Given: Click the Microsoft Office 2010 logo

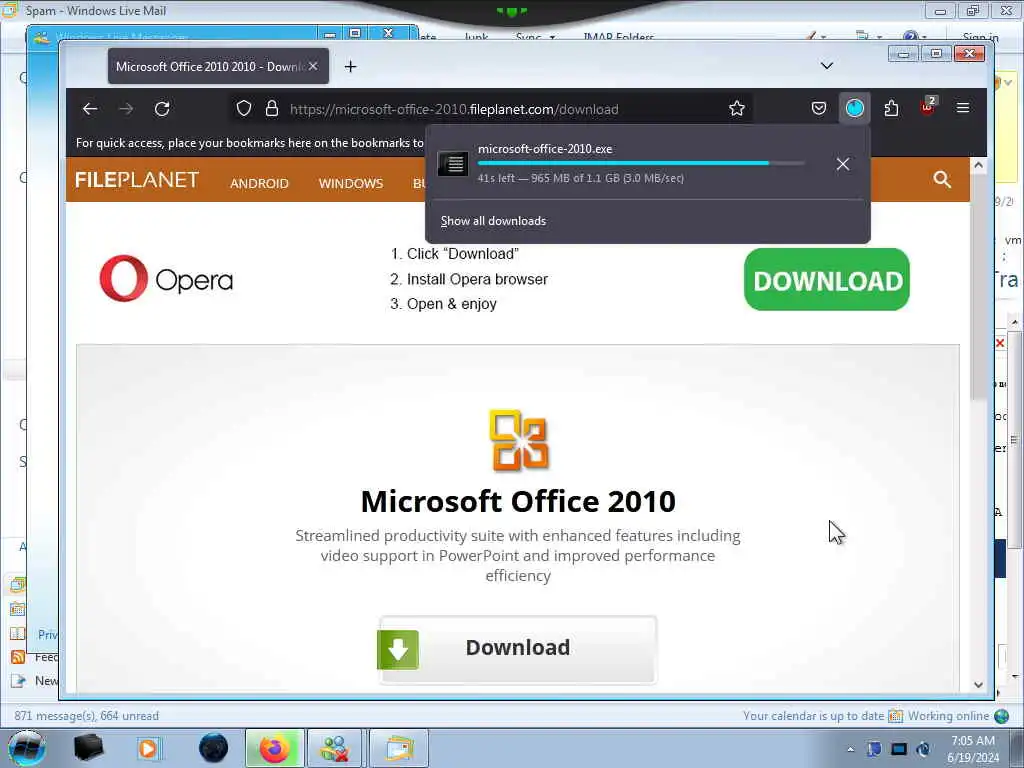Looking at the screenshot, I should point(519,440).
